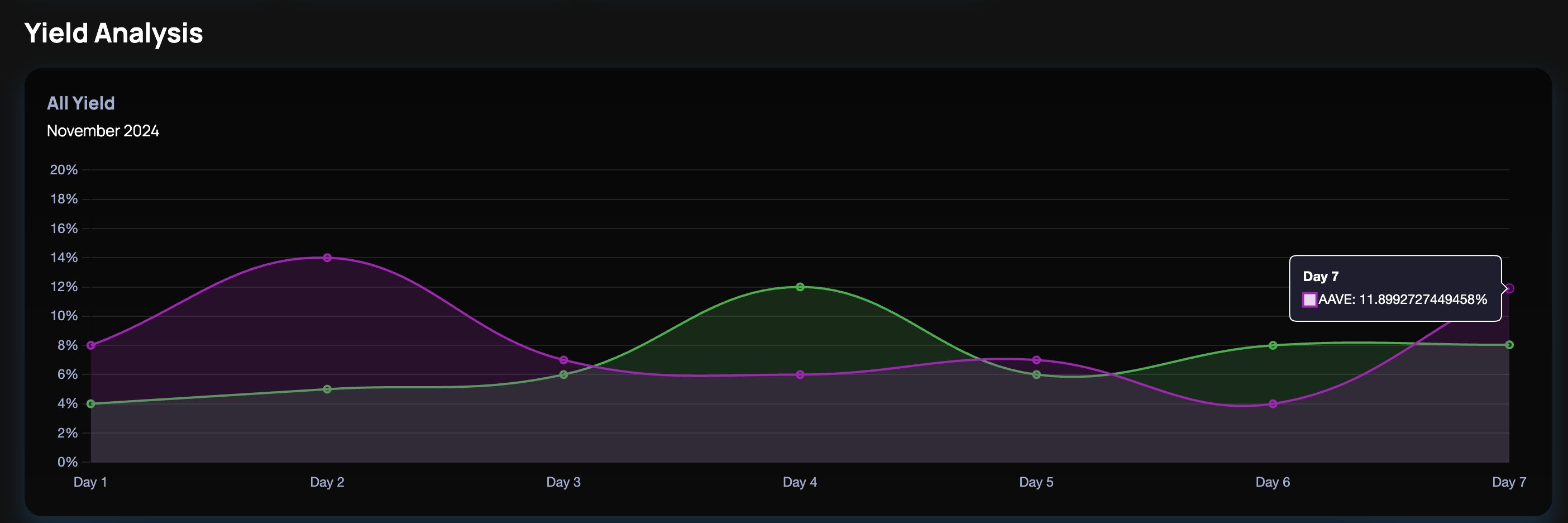Click the 16% y-axis label
The height and width of the screenshot is (523, 1568).
(x=64, y=229)
